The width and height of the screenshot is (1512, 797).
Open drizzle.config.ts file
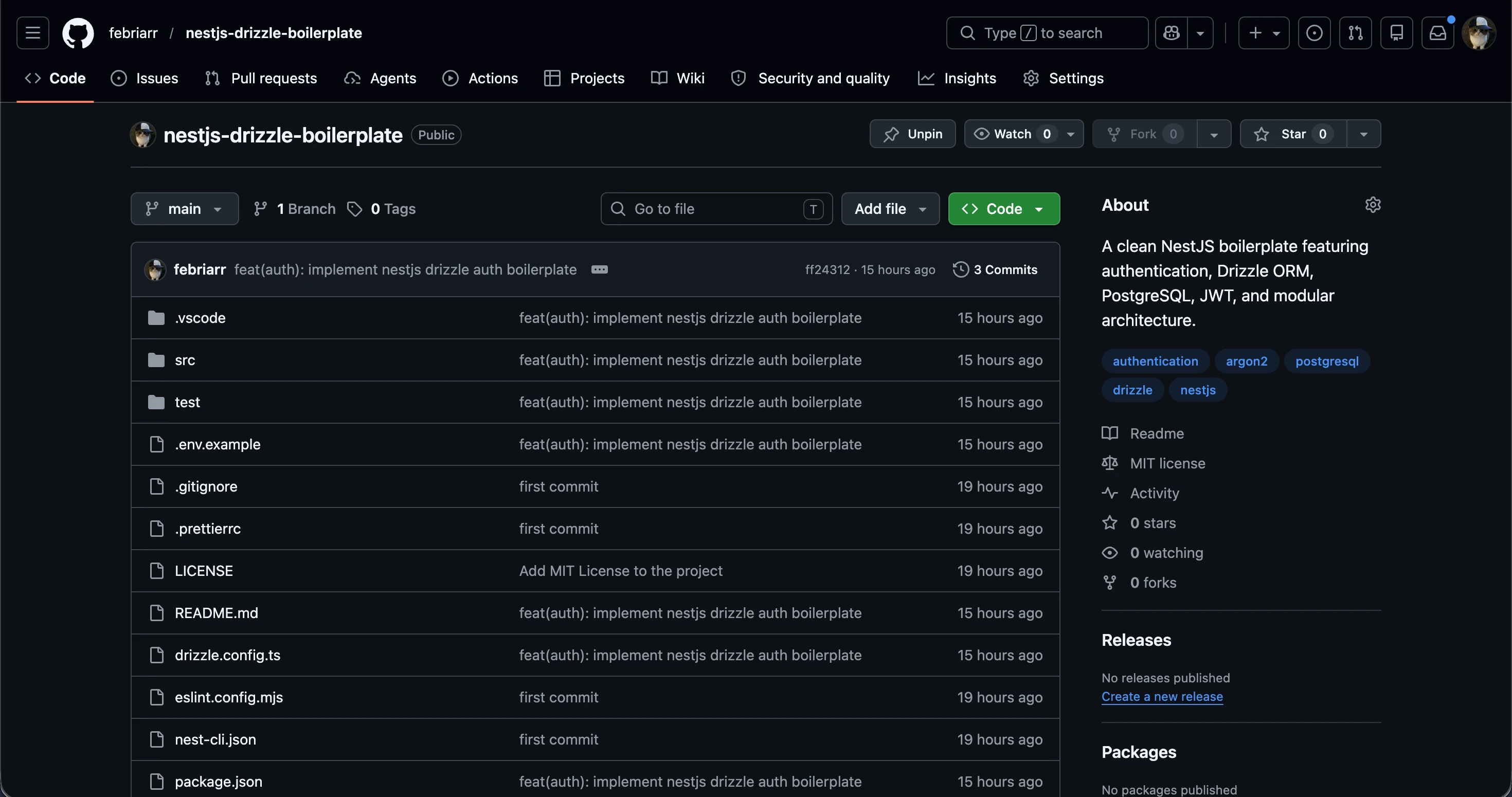coord(228,655)
